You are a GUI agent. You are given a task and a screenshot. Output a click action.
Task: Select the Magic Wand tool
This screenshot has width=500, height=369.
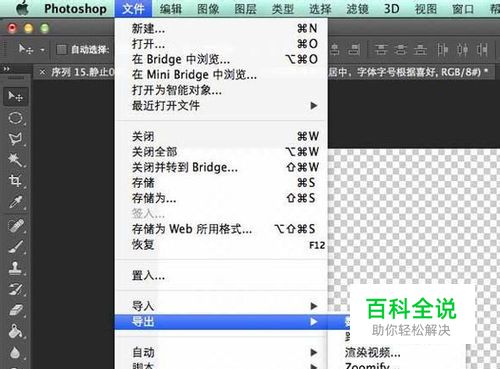[x=15, y=160]
